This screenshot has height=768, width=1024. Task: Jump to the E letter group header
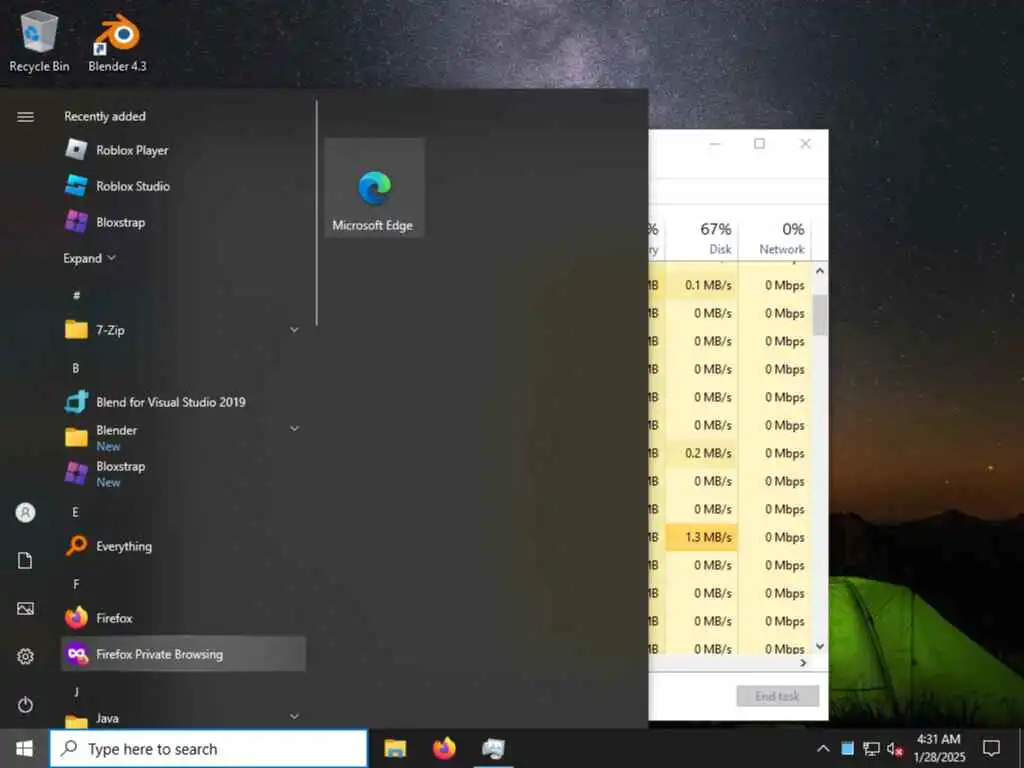(x=75, y=512)
